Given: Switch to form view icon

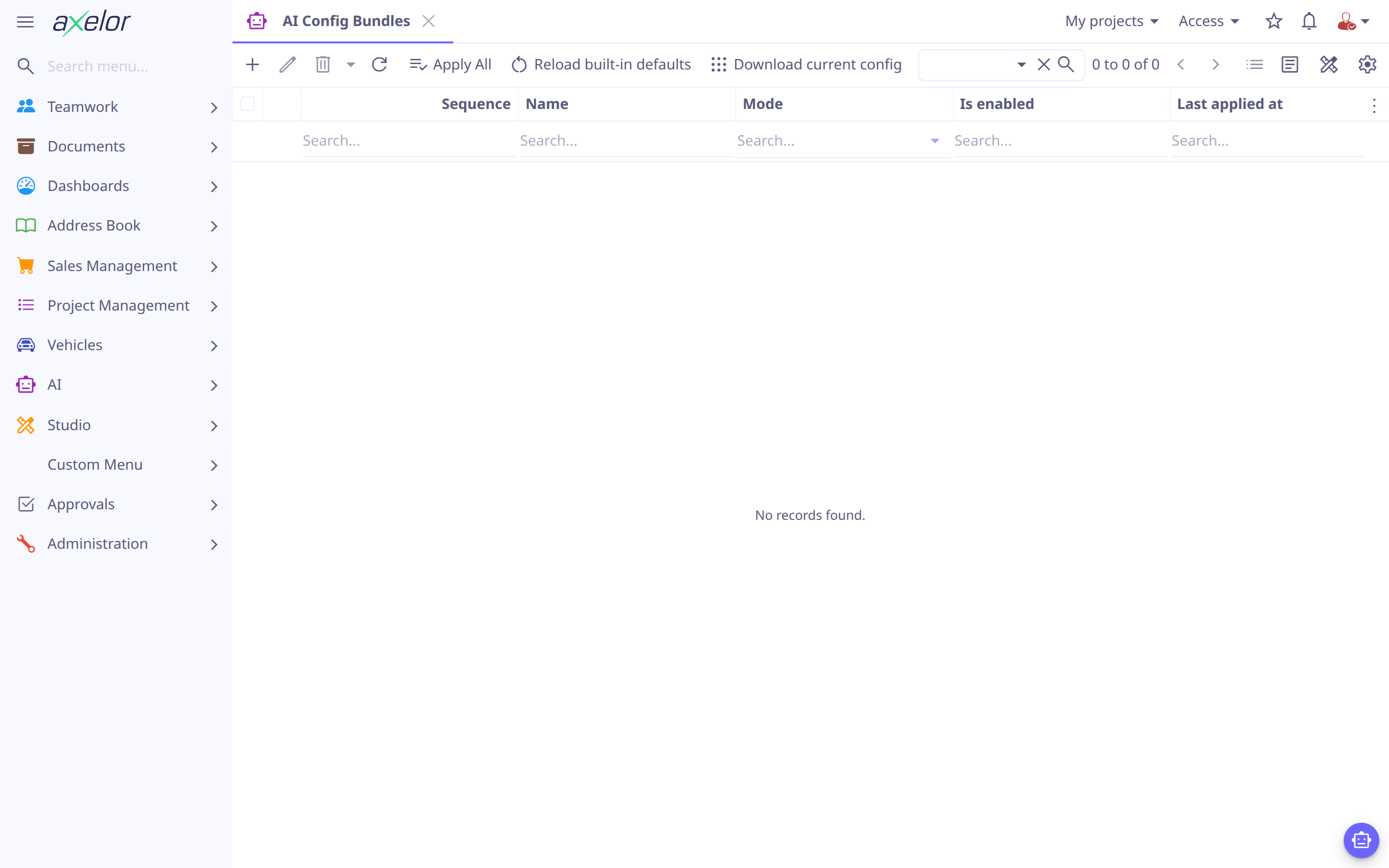Looking at the screenshot, I should point(1290,64).
